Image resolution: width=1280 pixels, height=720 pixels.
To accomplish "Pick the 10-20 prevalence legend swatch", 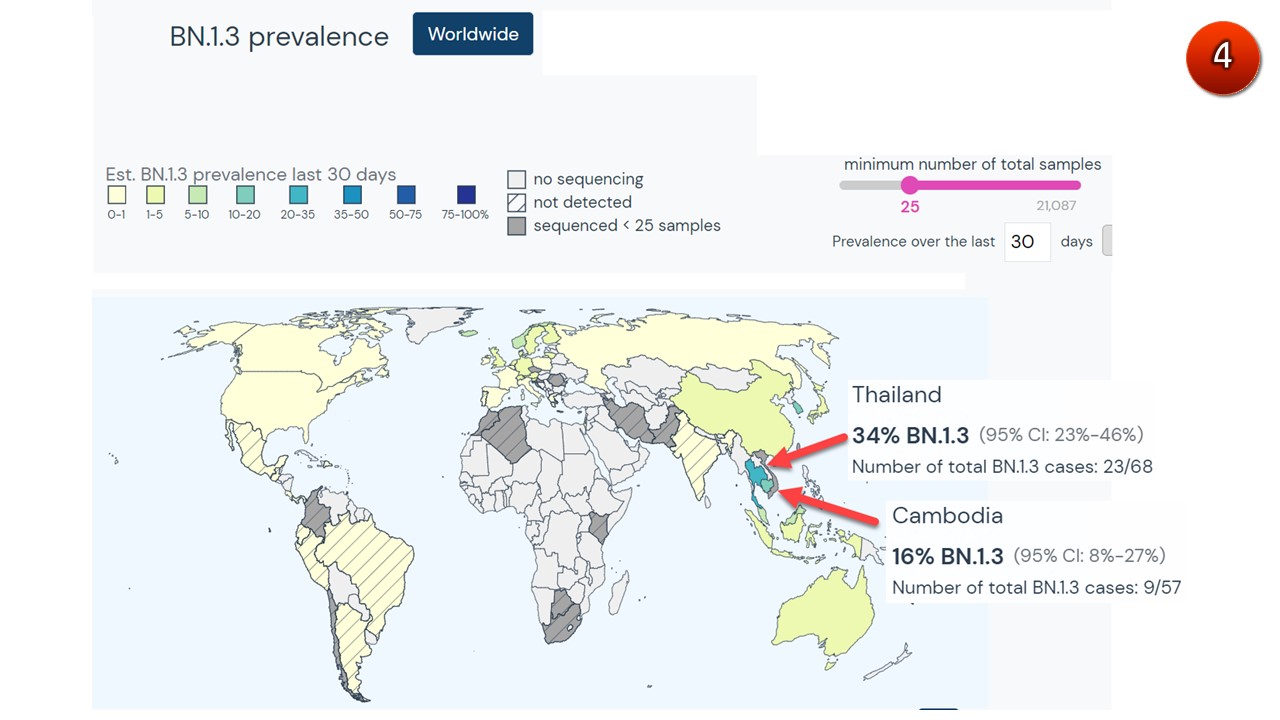I will click(x=245, y=195).
